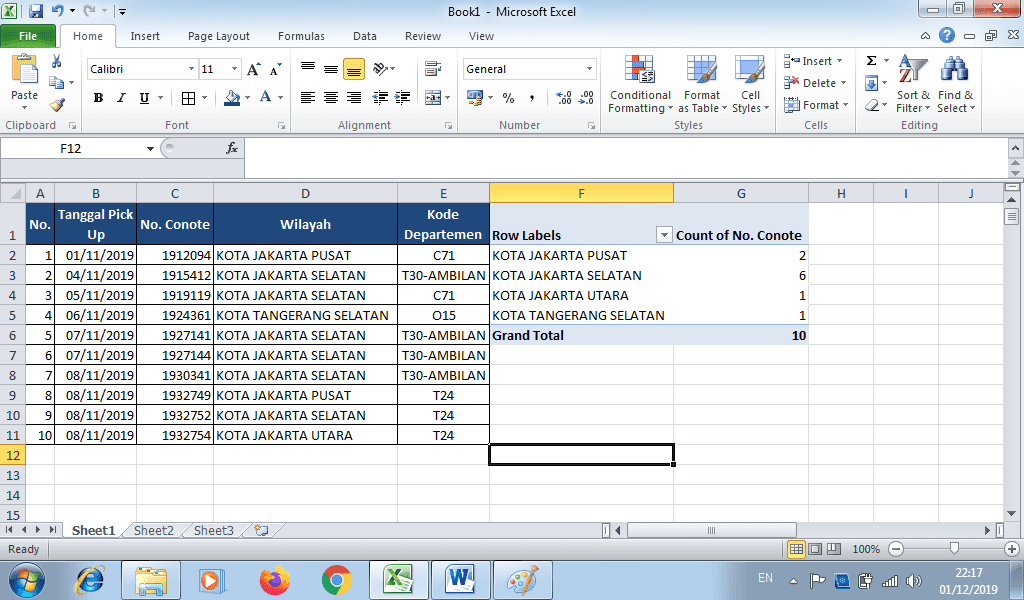The image size is (1024, 600).
Task: Expand the Font dialog launcher
Action: [281, 125]
